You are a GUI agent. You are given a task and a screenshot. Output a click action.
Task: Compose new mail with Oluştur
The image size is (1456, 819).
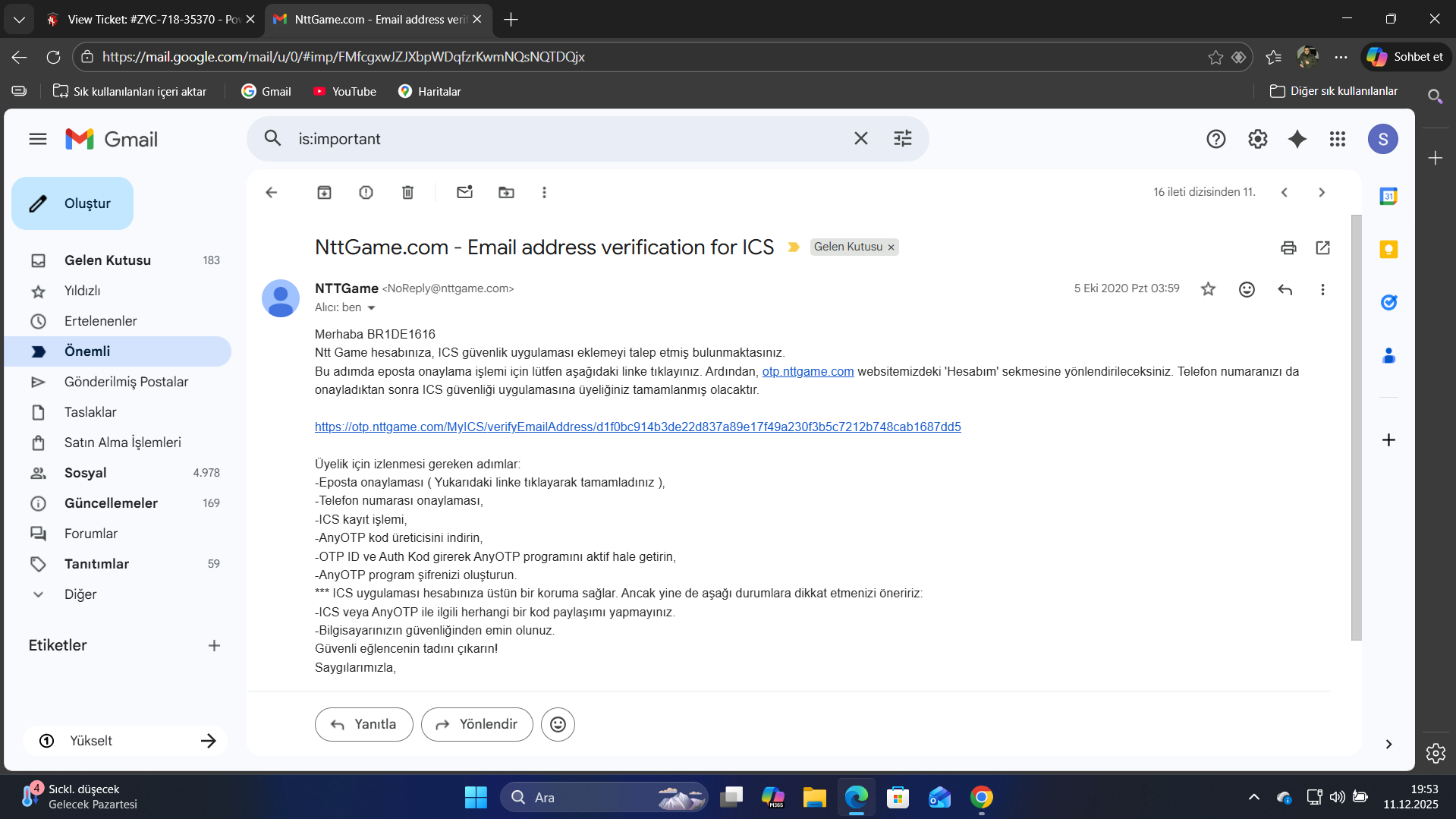tap(73, 203)
